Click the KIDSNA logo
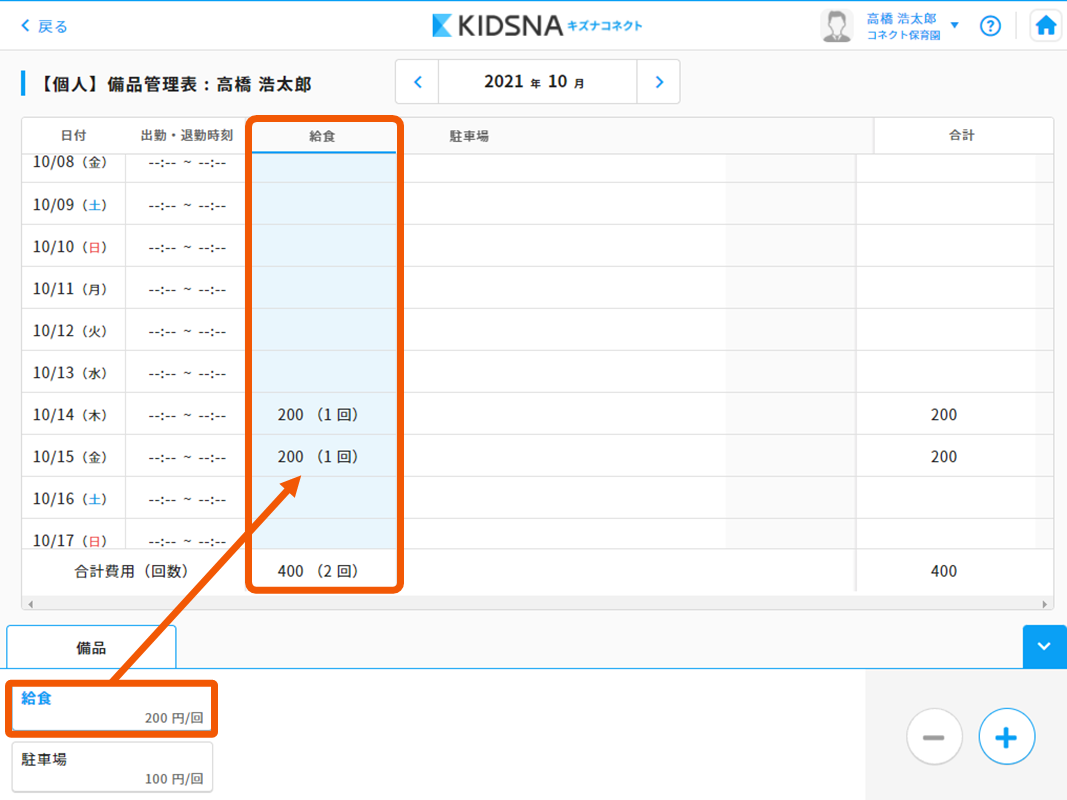This screenshot has width=1067, height=800. tap(537, 26)
